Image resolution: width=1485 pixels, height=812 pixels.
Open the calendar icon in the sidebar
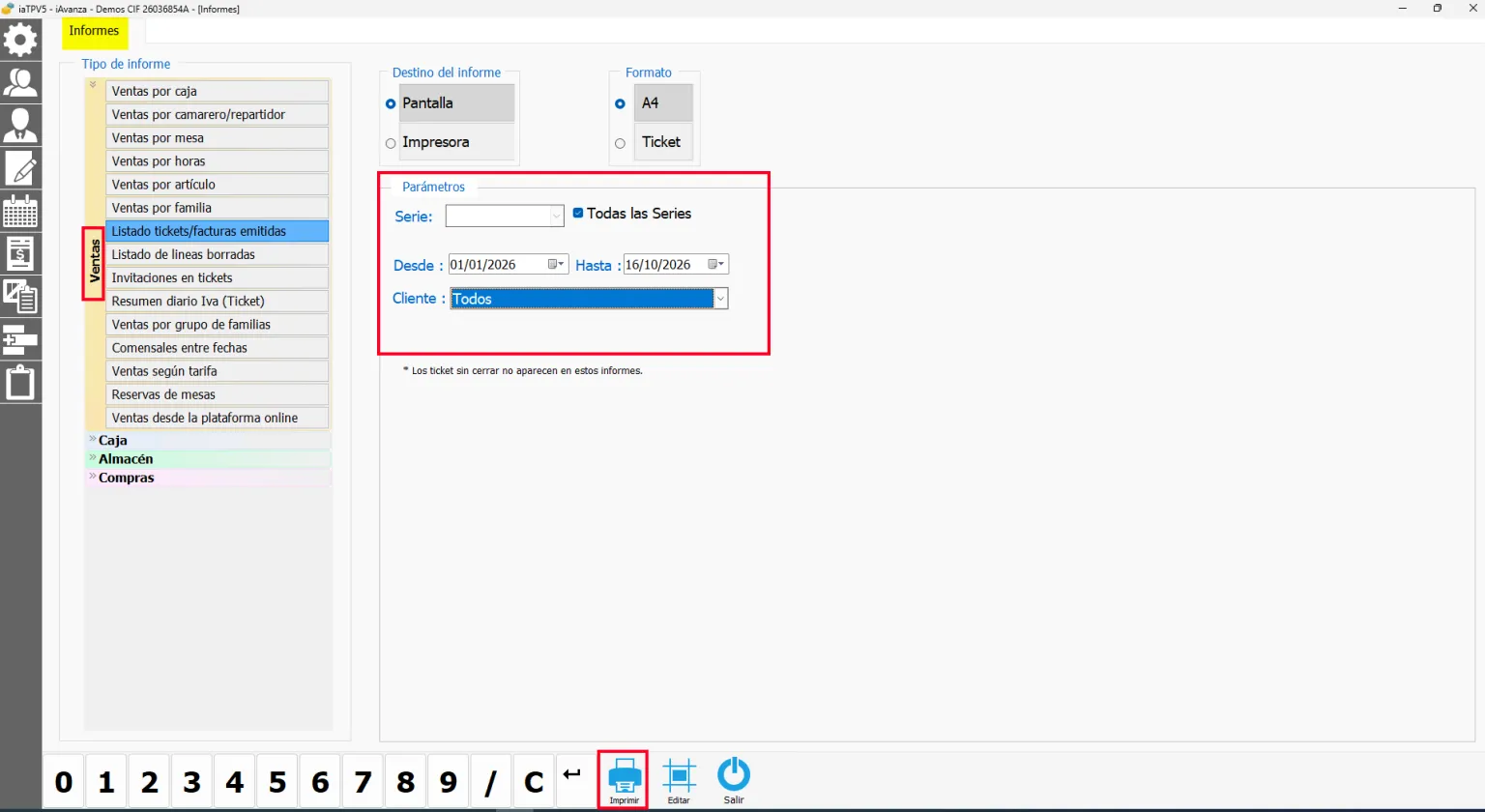coord(20,211)
